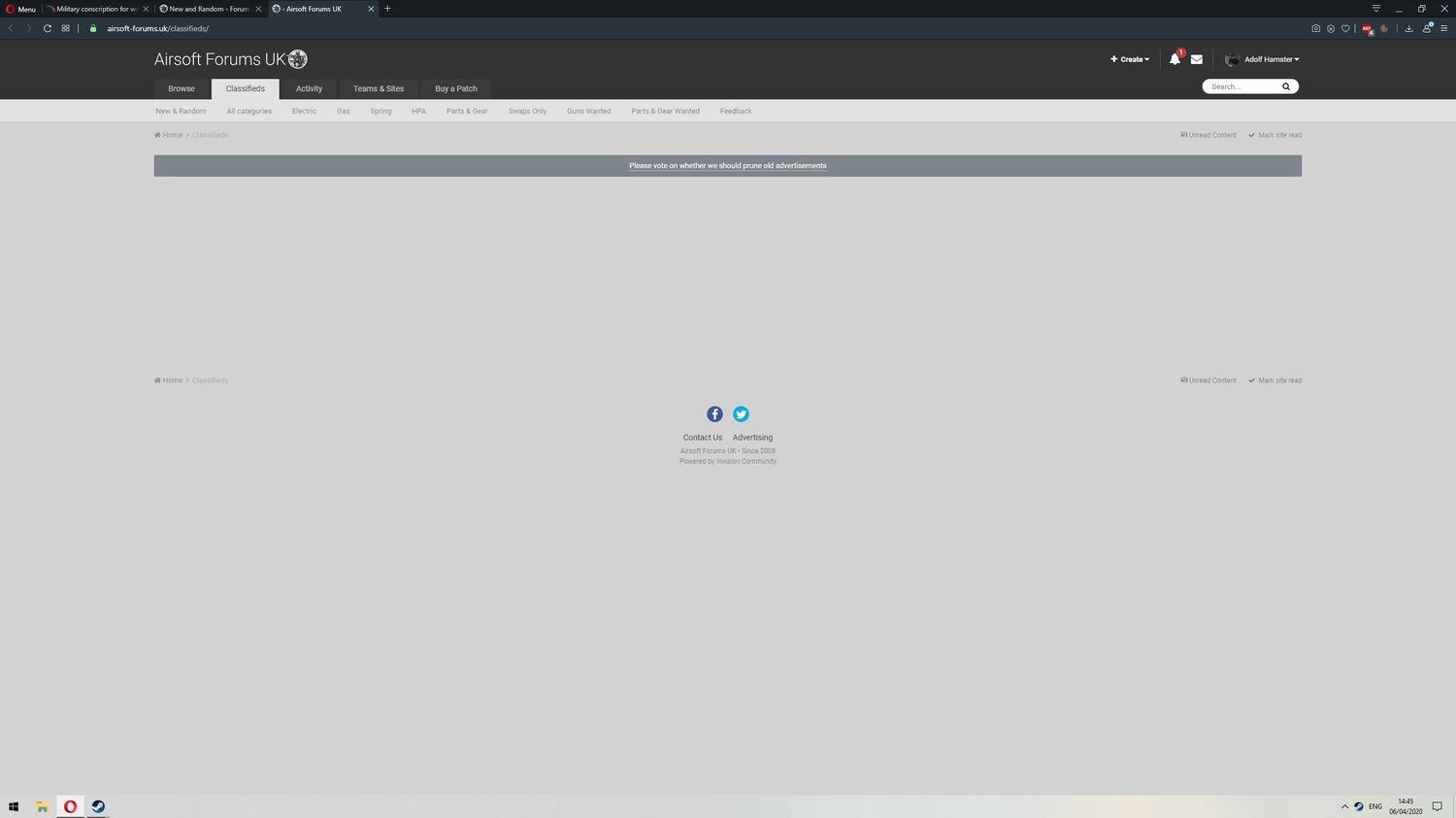Open the Opera Menu dropdown
The width and height of the screenshot is (1456, 818).
coord(20,9)
